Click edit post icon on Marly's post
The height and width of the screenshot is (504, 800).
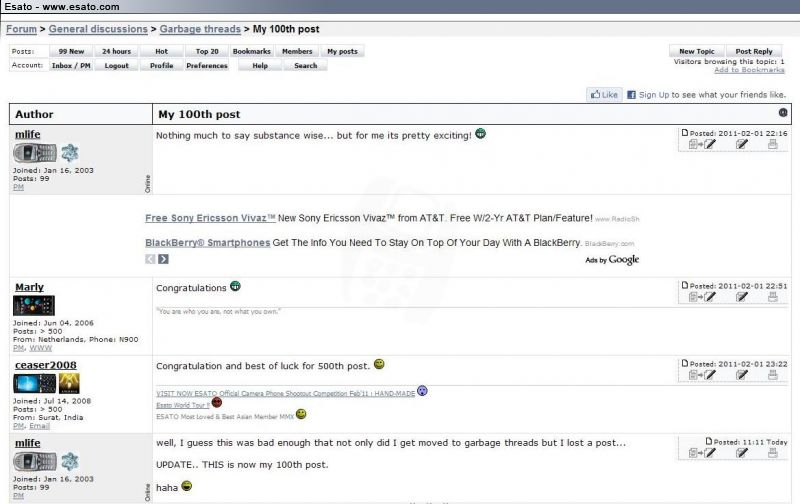tap(742, 297)
